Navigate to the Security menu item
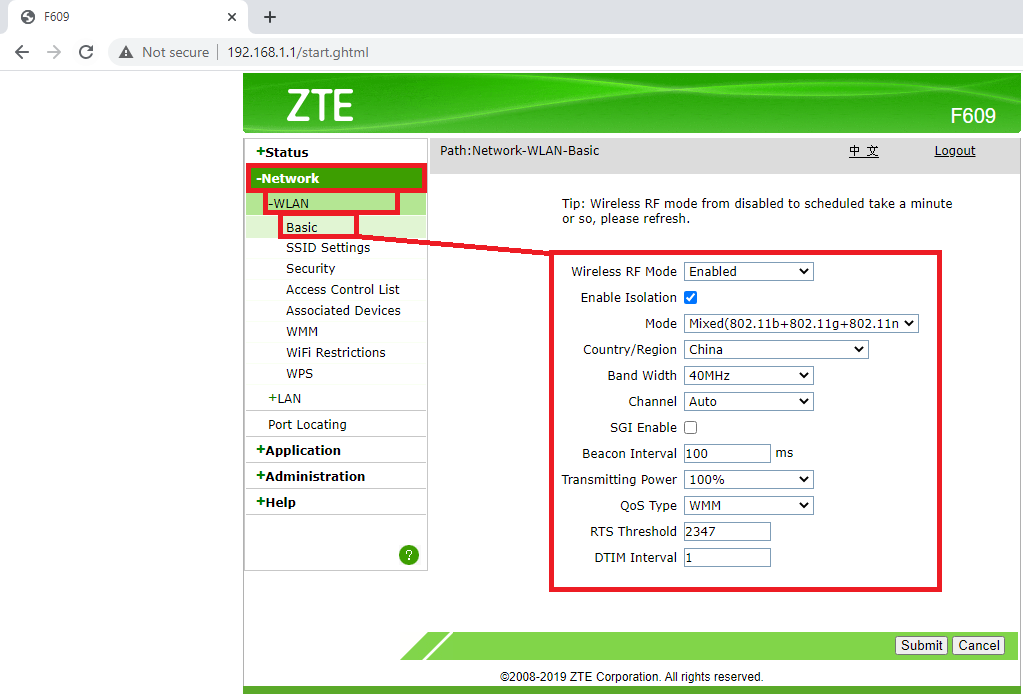This screenshot has width=1023, height=697. tap(310, 268)
